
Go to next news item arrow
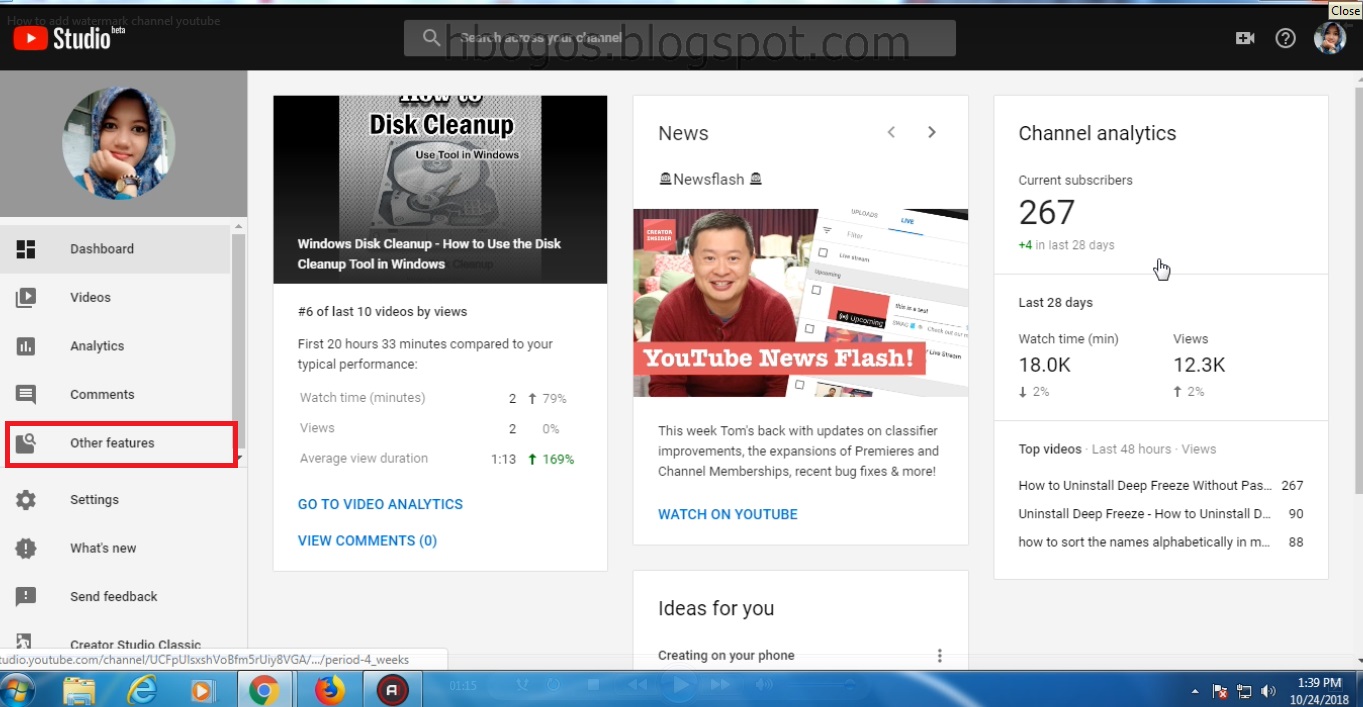point(931,132)
